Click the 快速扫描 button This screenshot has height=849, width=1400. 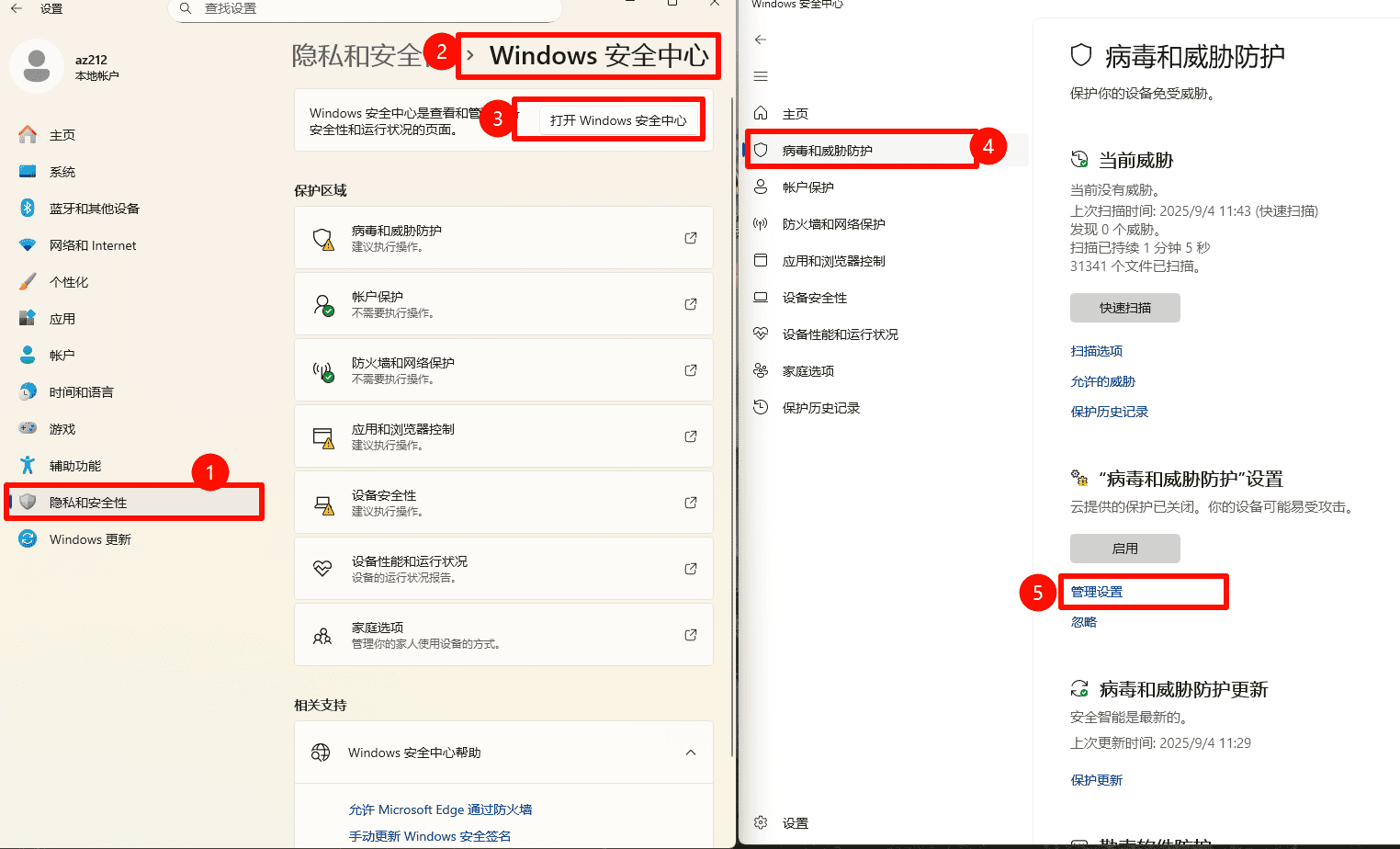[1125, 308]
